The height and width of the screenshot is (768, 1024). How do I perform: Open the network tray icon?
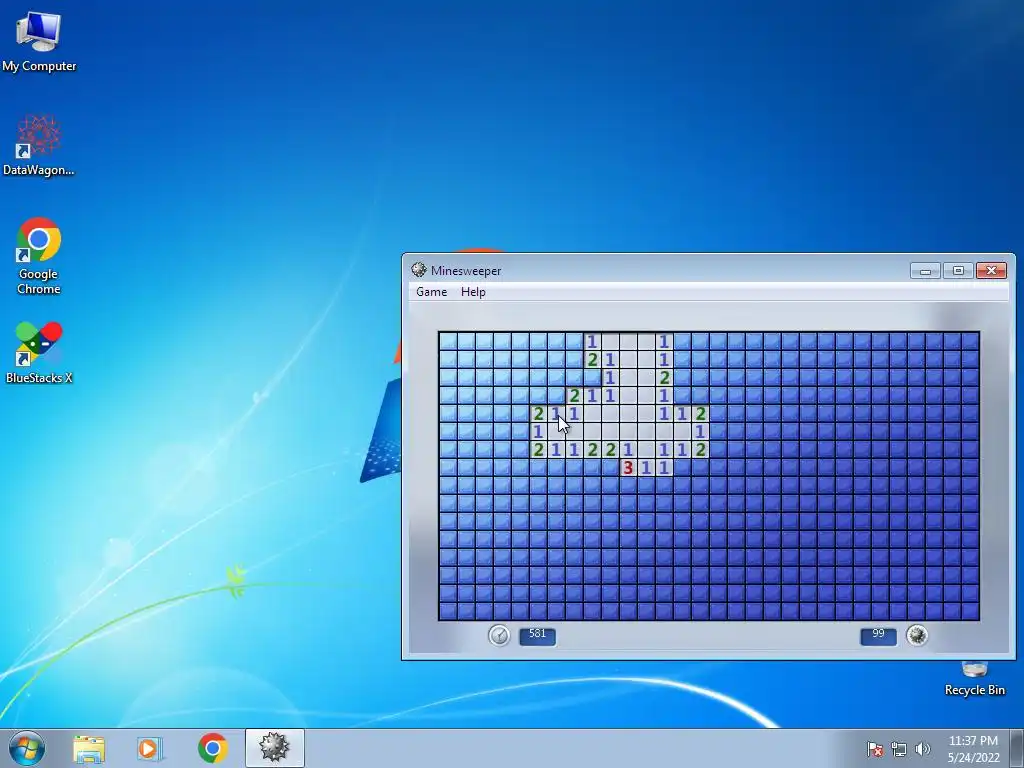point(899,749)
